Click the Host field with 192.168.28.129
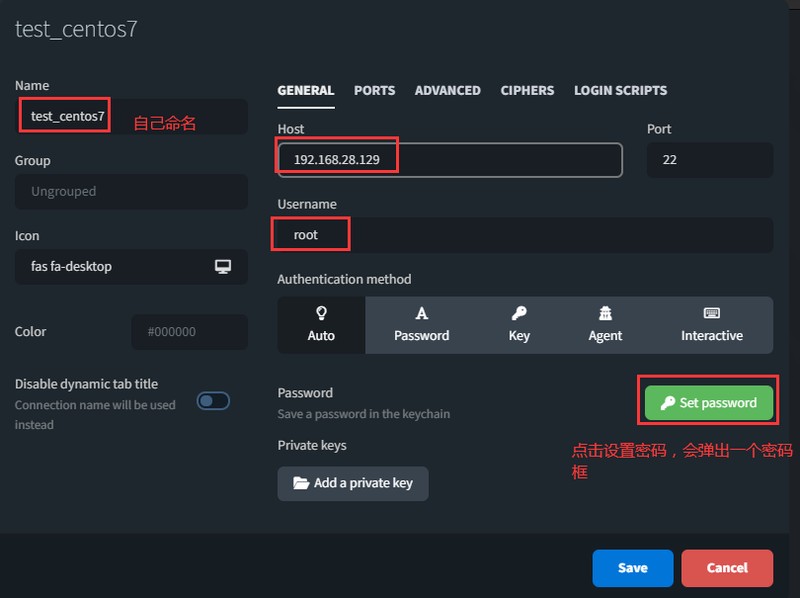This screenshot has height=598, width=800. [450, 160]
